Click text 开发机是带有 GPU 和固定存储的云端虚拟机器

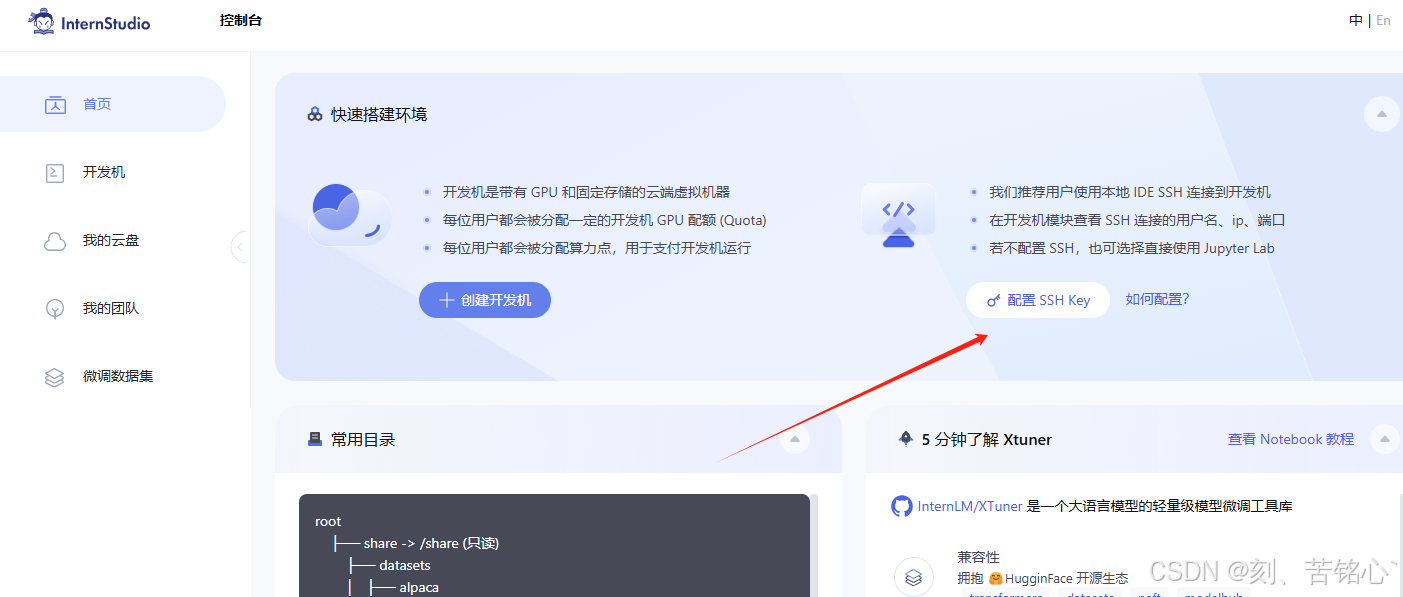tap(586, 192)
